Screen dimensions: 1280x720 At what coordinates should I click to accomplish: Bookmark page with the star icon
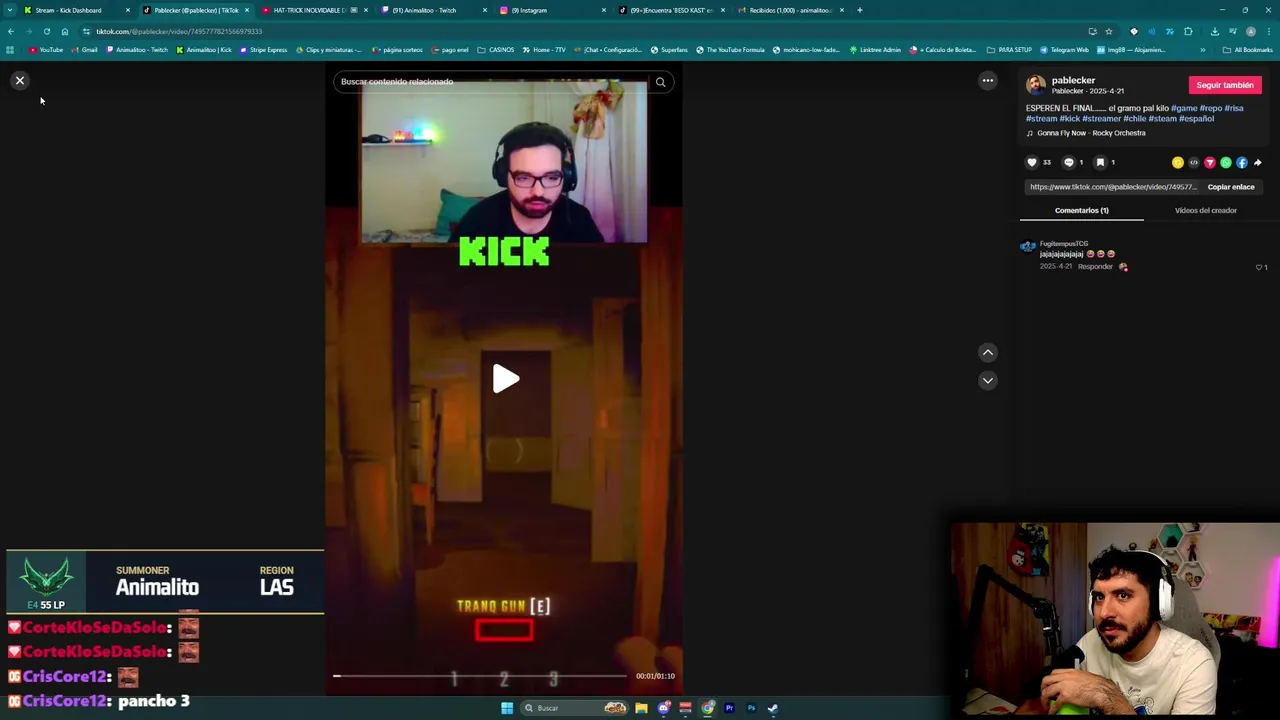pyautogui.click(x=1108, y=31)
